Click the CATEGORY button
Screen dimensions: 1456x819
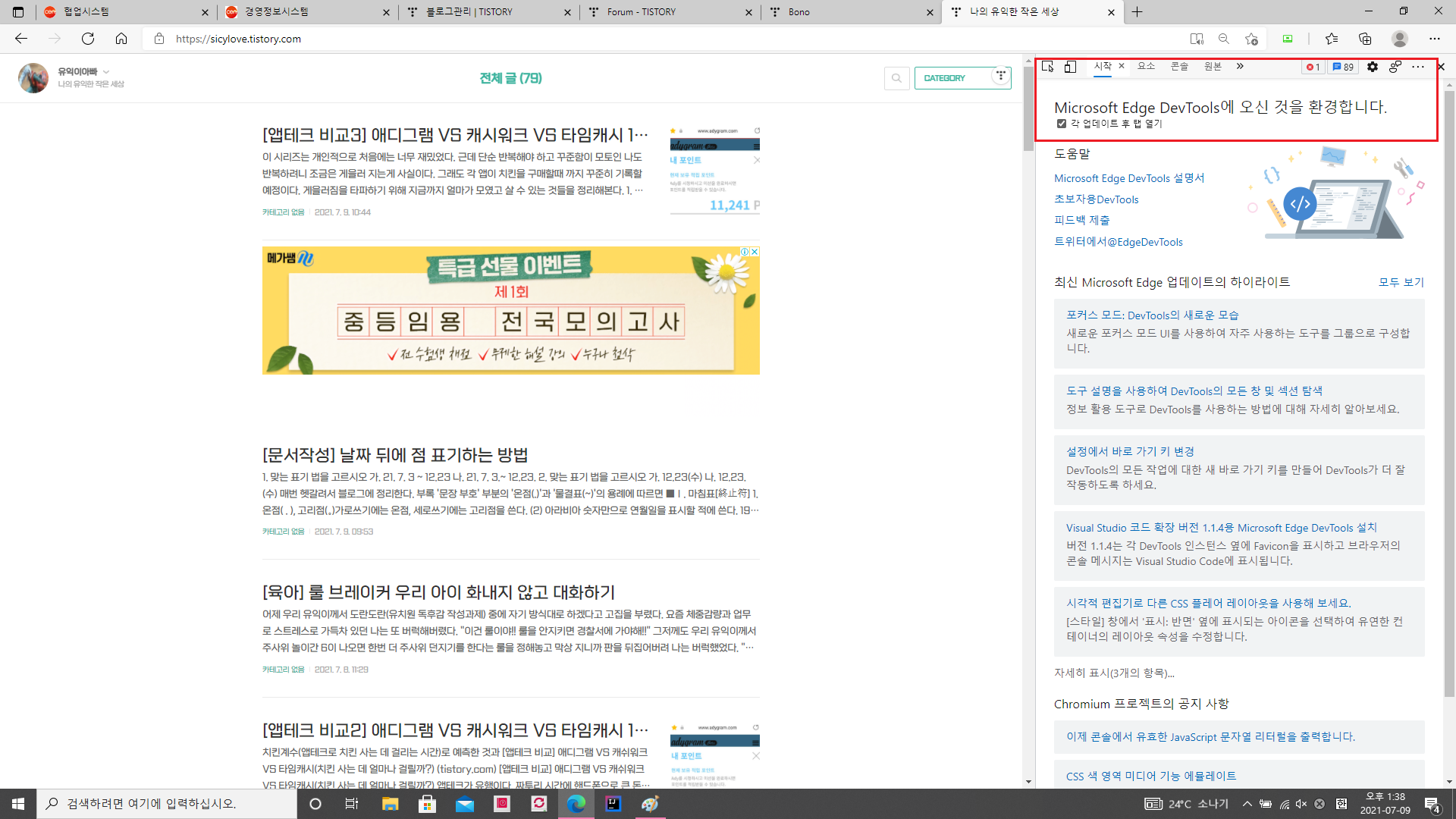(945, 78)
